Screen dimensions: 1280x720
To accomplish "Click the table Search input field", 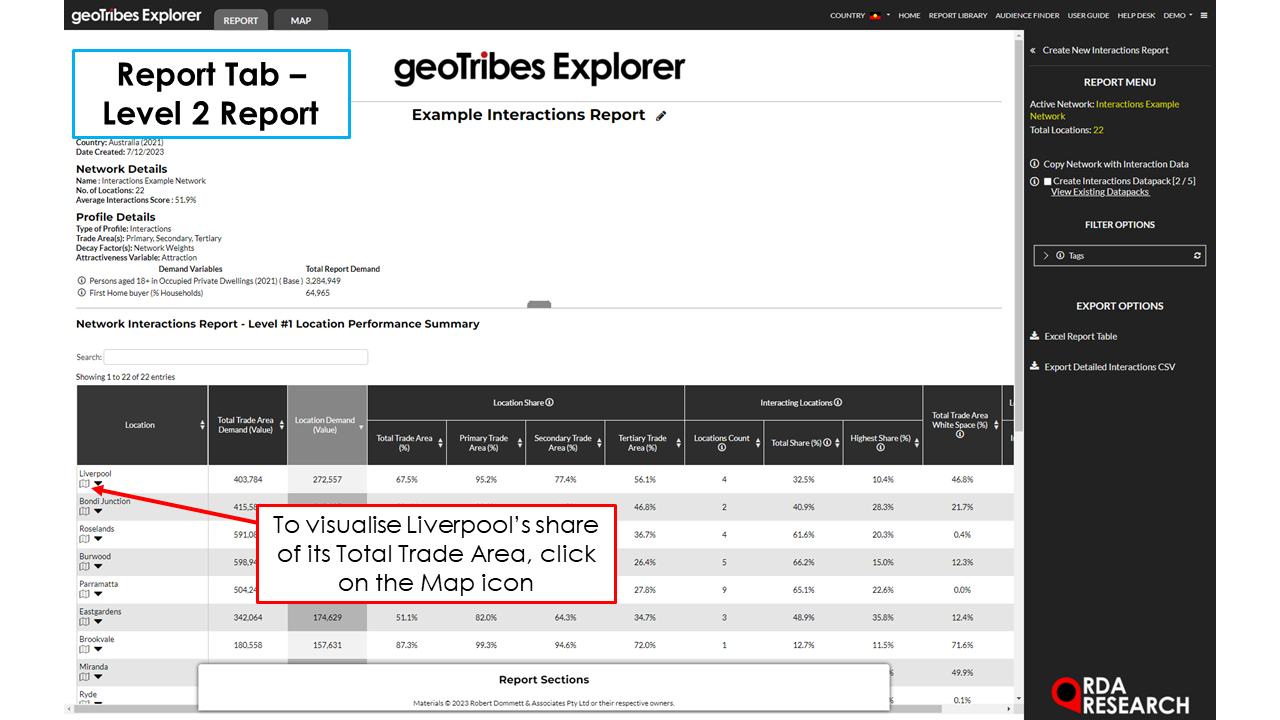I will click(236, 357).
